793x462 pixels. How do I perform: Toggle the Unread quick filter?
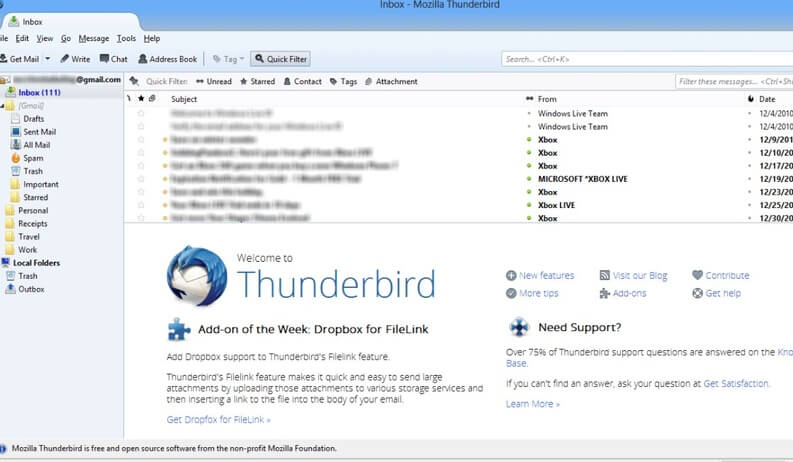click(214, 81)
